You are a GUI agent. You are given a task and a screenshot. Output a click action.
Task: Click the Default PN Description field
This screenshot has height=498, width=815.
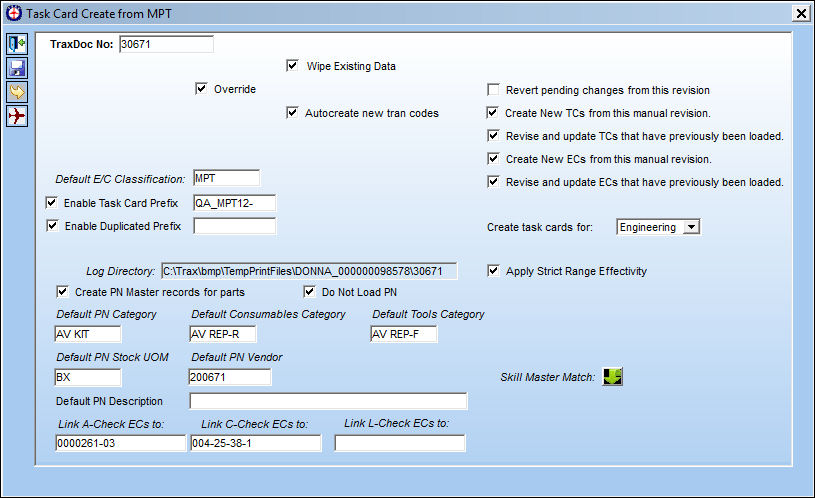tap(328, 401)
